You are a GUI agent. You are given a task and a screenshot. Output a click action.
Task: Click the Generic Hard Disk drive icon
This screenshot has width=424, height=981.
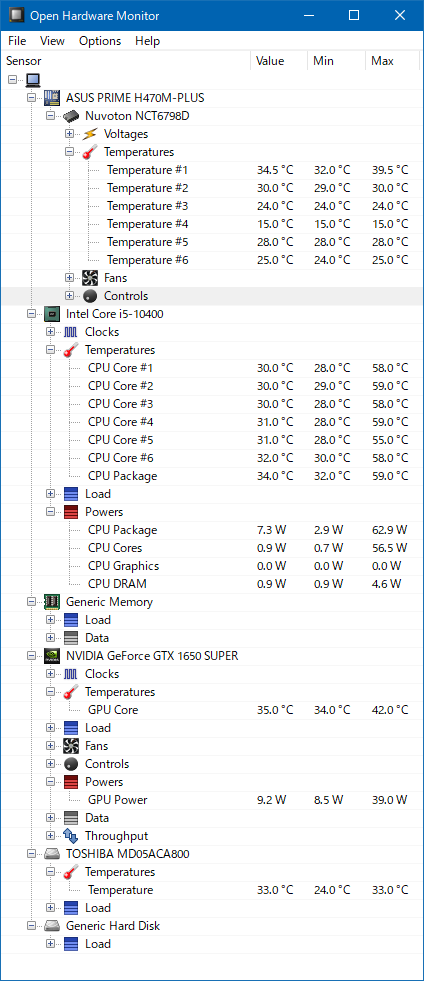(52, 926)
